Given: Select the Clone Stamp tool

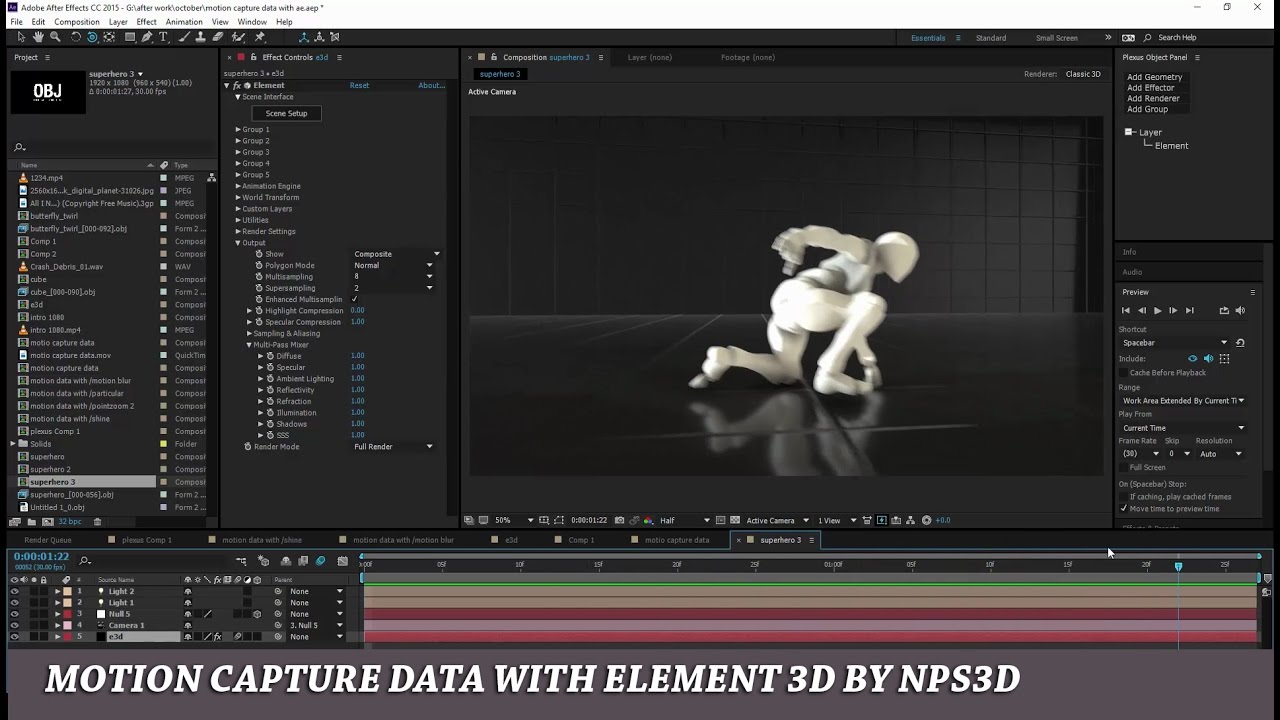Looking at the screenshot, I should tap(201, 37).
